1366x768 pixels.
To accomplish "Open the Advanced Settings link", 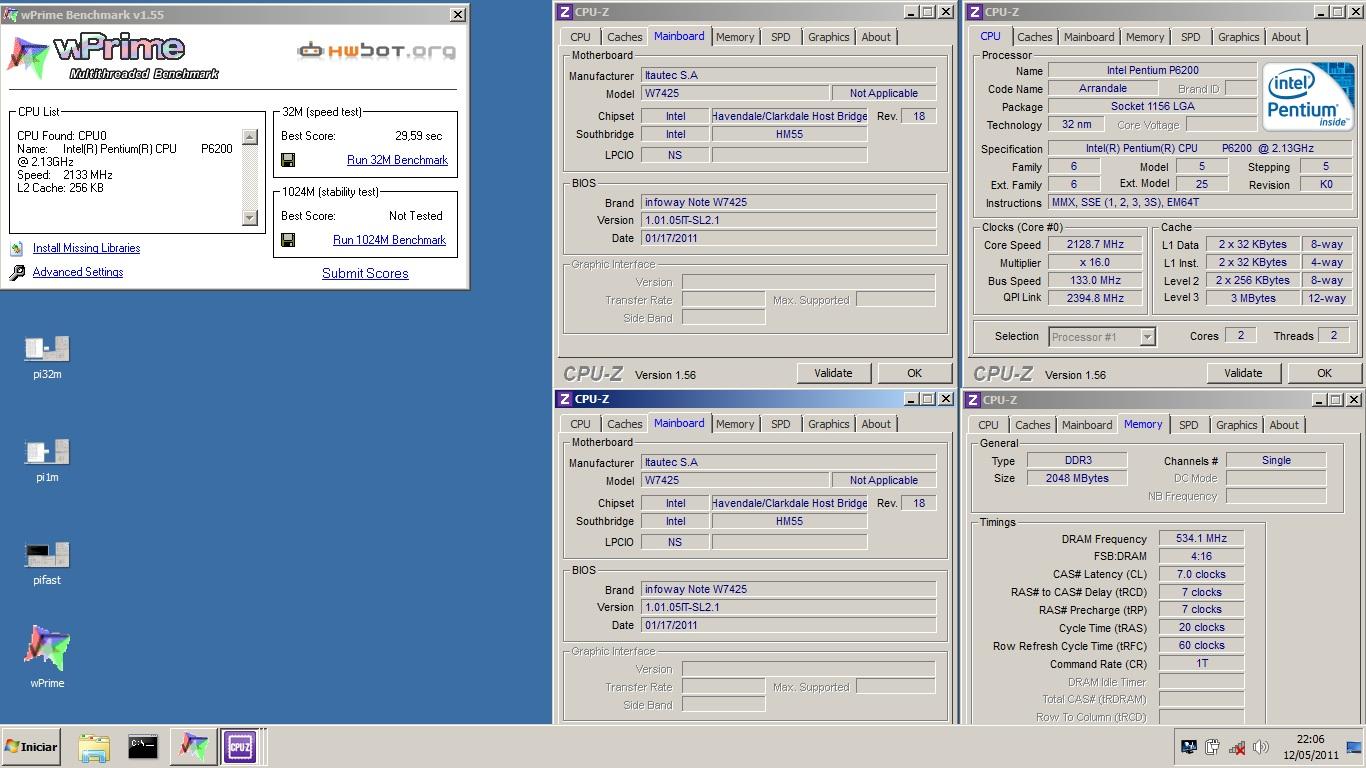I will (x=78, y=272).
